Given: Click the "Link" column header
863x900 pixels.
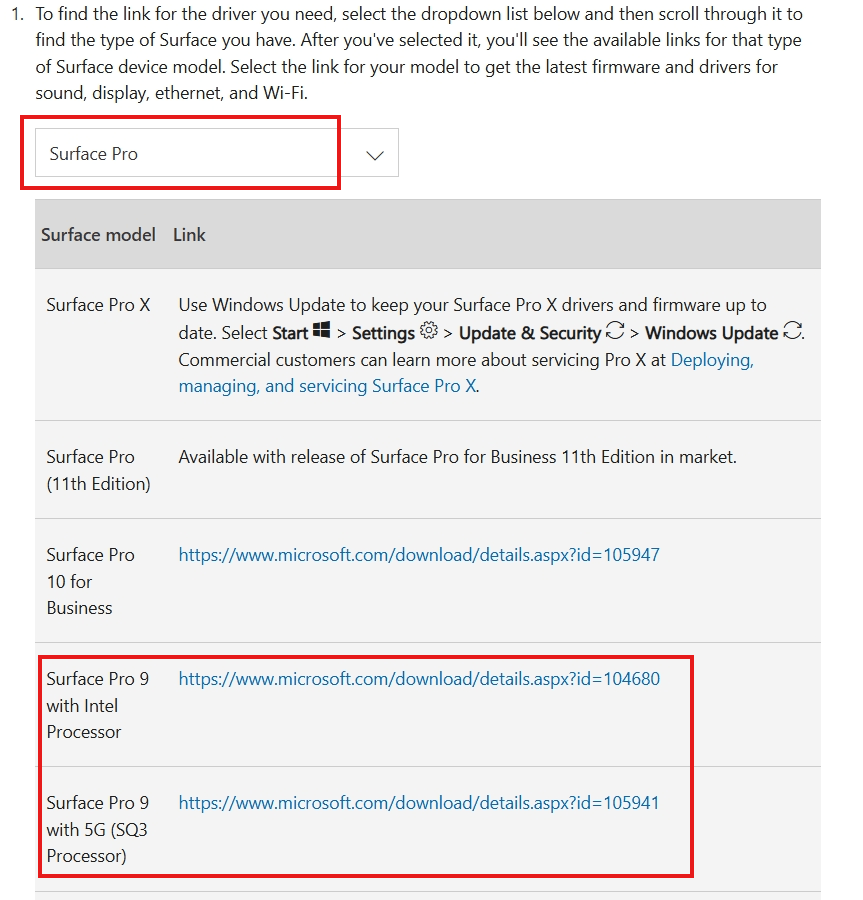Looking at the screenshot, I should point(189,235).
